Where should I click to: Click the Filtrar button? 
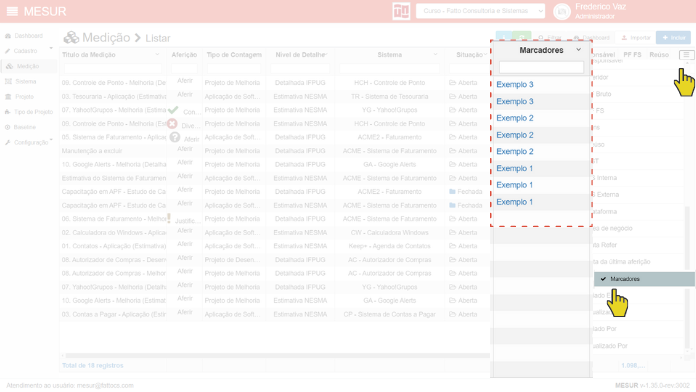click(x=550, y=38)
